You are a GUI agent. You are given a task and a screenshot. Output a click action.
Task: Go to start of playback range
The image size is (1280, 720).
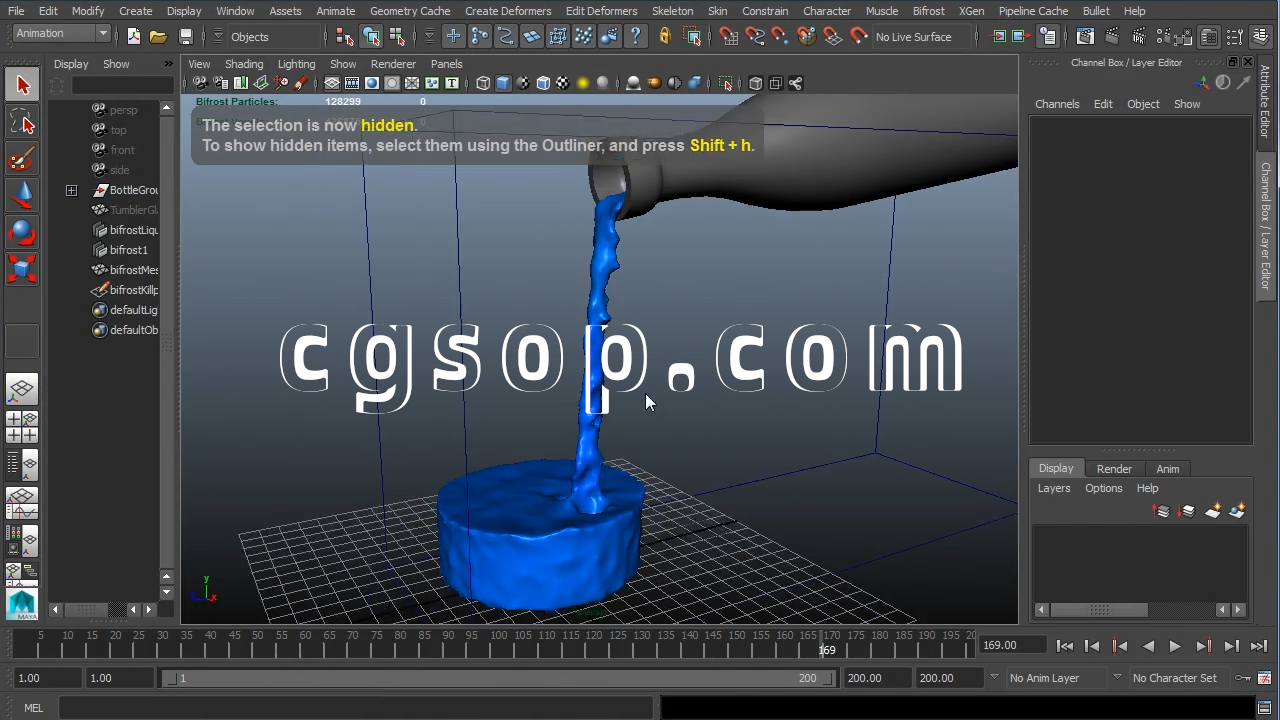(1065, 647)
